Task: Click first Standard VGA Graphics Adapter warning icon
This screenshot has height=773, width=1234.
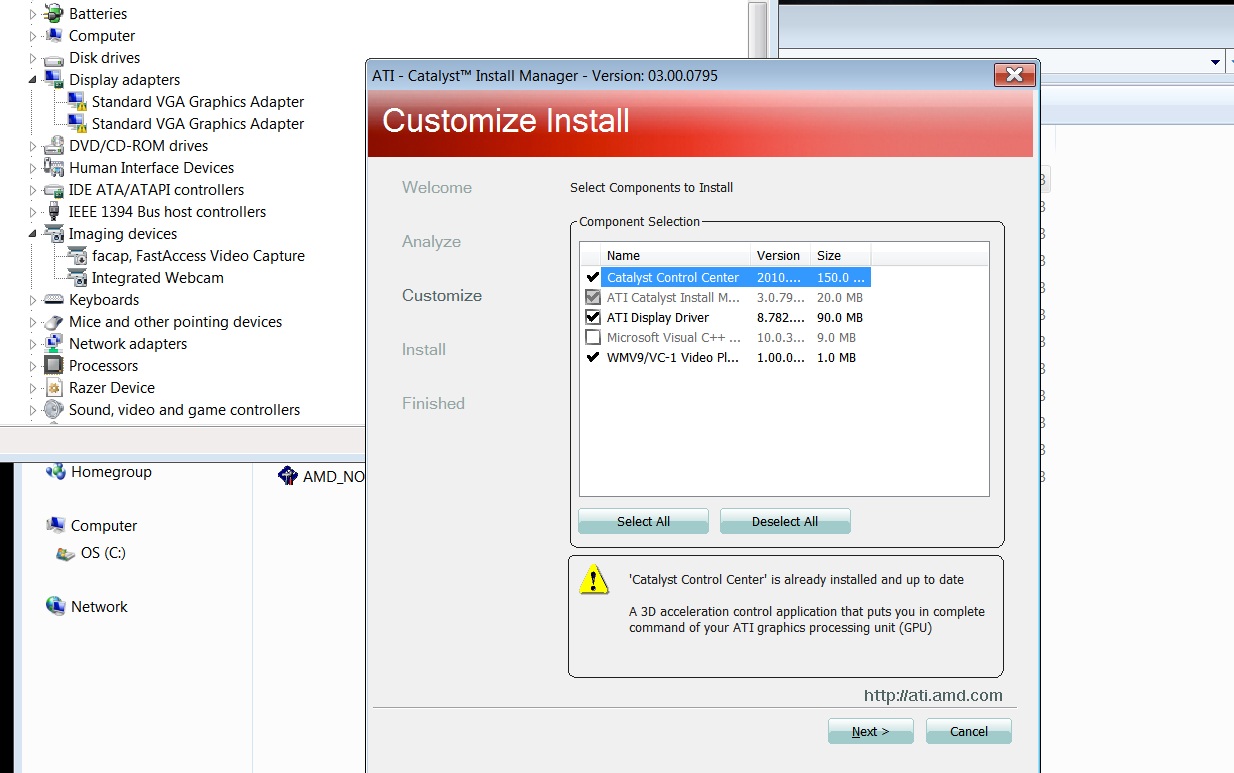Action: tap(77, 102)
